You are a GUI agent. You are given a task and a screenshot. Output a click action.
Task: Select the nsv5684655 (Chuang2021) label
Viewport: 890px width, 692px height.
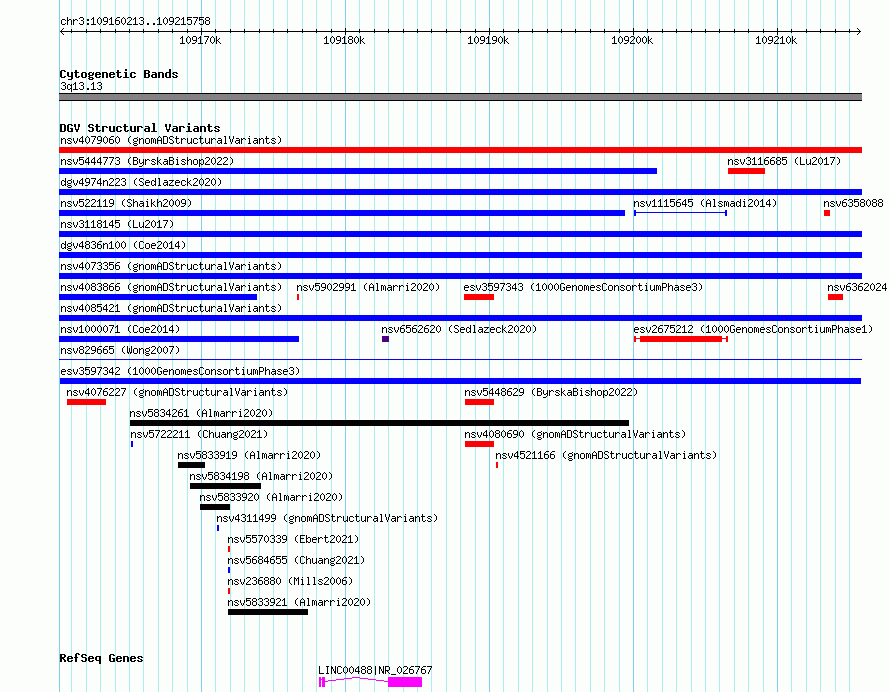(296, 560)
